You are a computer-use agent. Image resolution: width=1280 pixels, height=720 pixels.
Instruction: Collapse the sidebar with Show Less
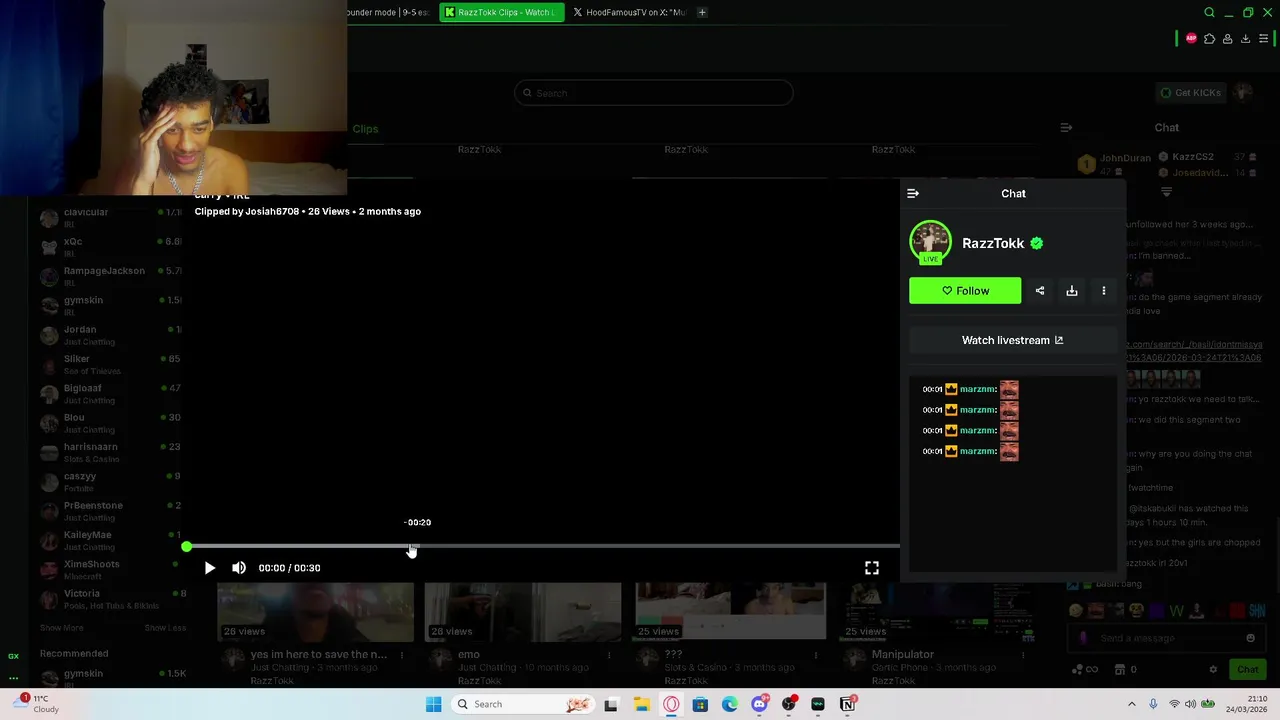165,628
